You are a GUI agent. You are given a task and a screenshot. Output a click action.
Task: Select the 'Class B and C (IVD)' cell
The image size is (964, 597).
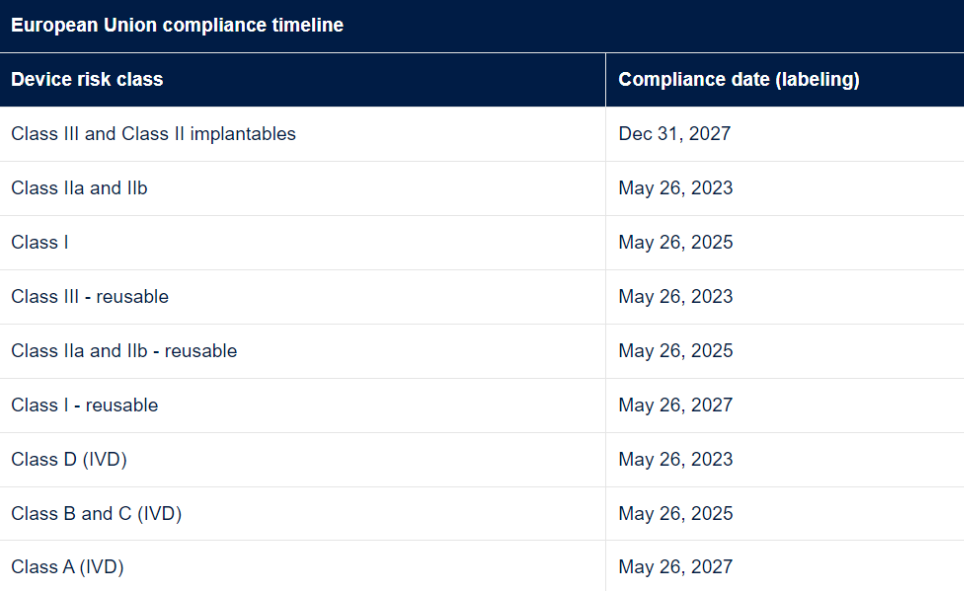[x=96, y=514]
